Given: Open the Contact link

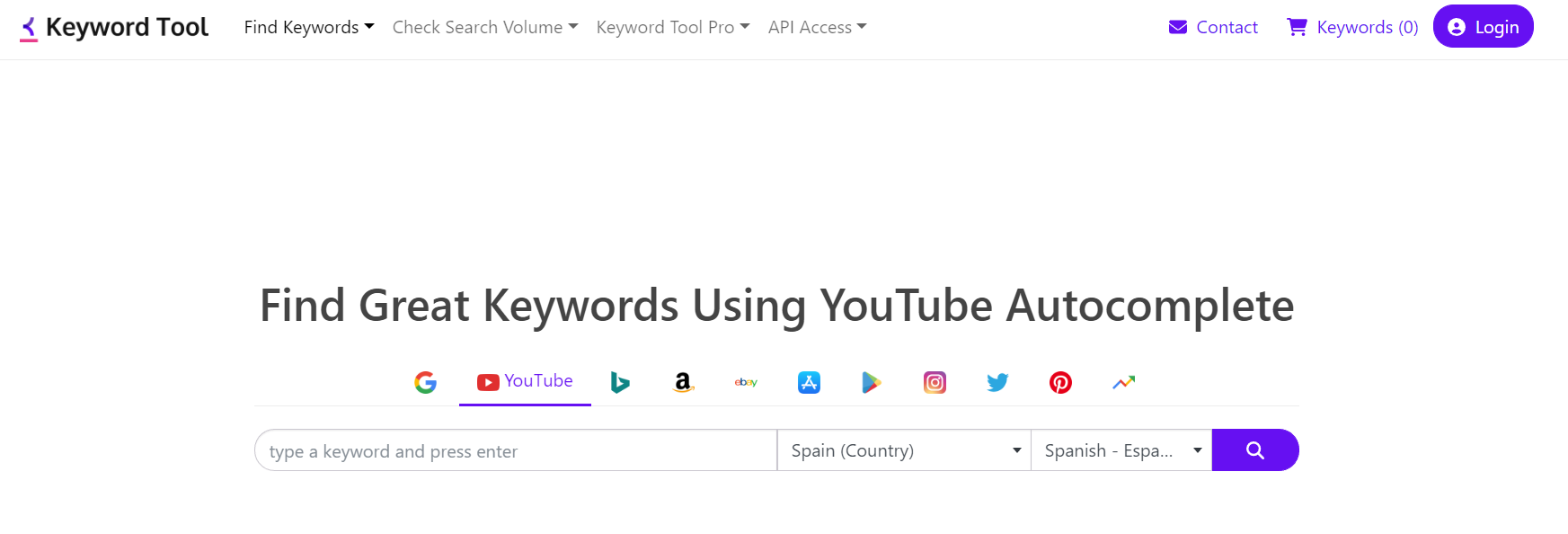Looking at the screenshot, I should click(1213, 28).
